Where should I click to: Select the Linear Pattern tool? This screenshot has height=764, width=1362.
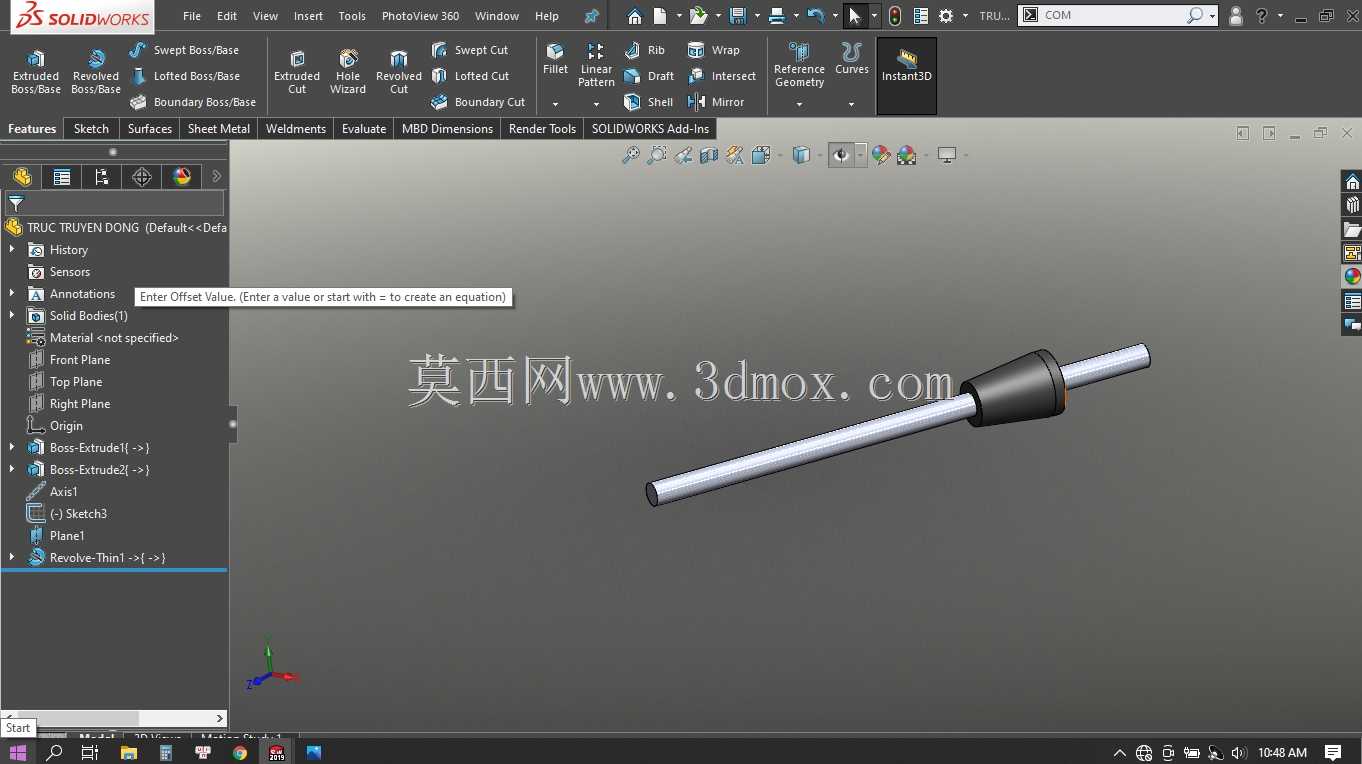[x=596, y=65]
